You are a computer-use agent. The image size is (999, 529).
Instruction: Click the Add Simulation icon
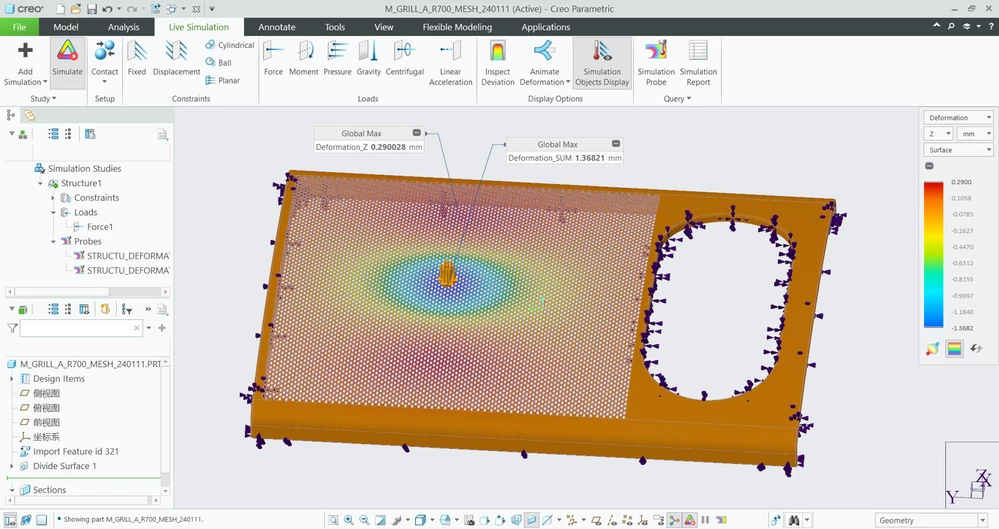[25, 50]
